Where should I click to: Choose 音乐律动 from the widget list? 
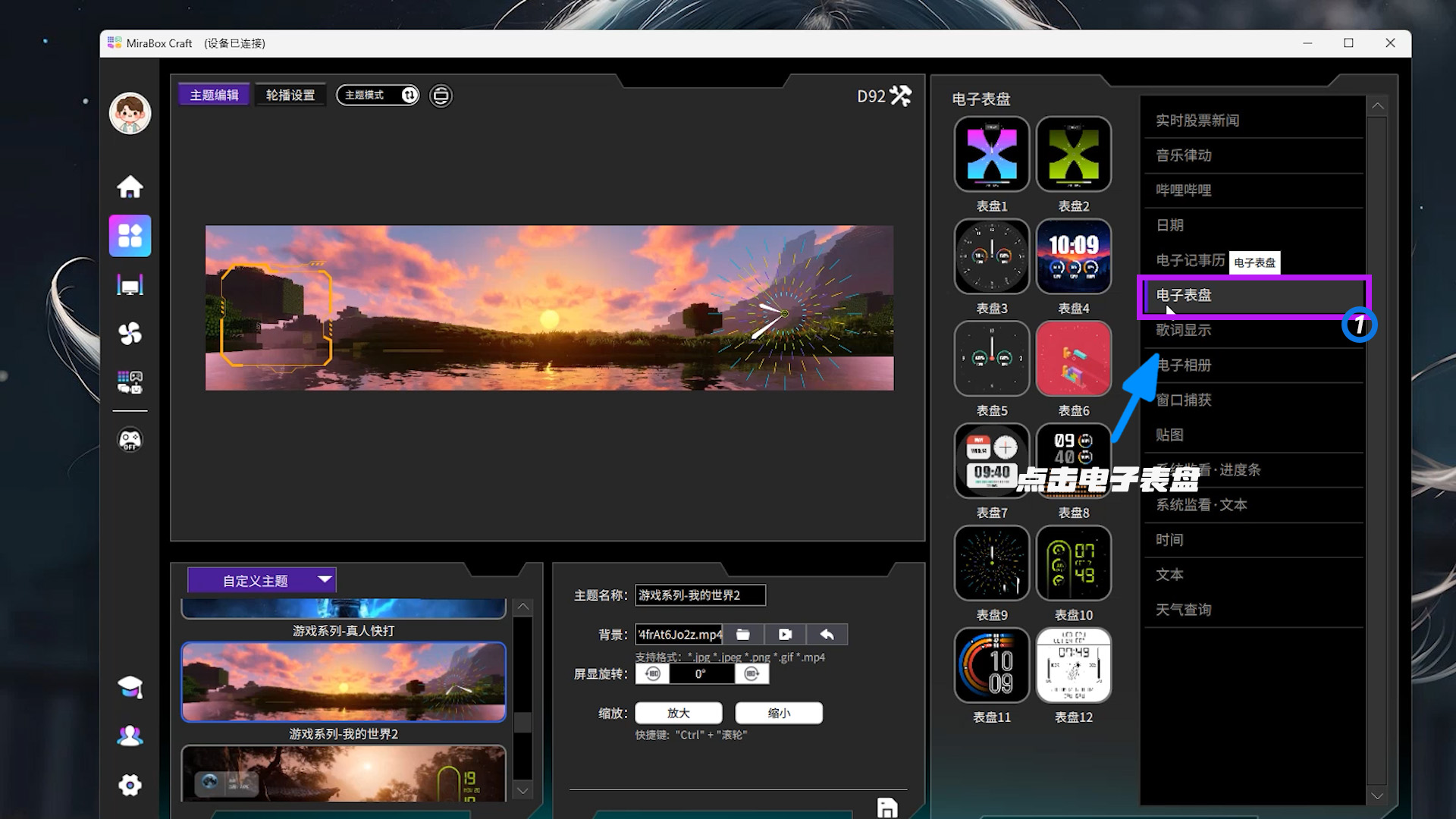1254,155
